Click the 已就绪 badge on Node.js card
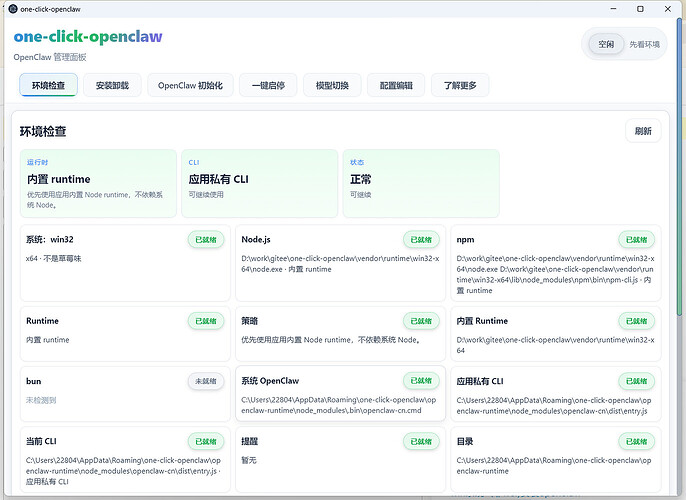Screen dimensions: 686x500 (x=421, y=240)
